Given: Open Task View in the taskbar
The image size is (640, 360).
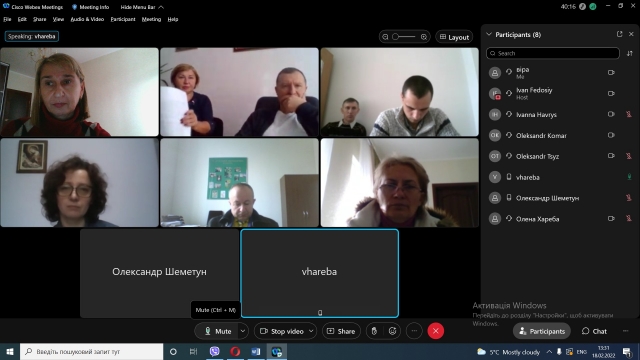Looking at the screenshot, I should coord(193,351).
